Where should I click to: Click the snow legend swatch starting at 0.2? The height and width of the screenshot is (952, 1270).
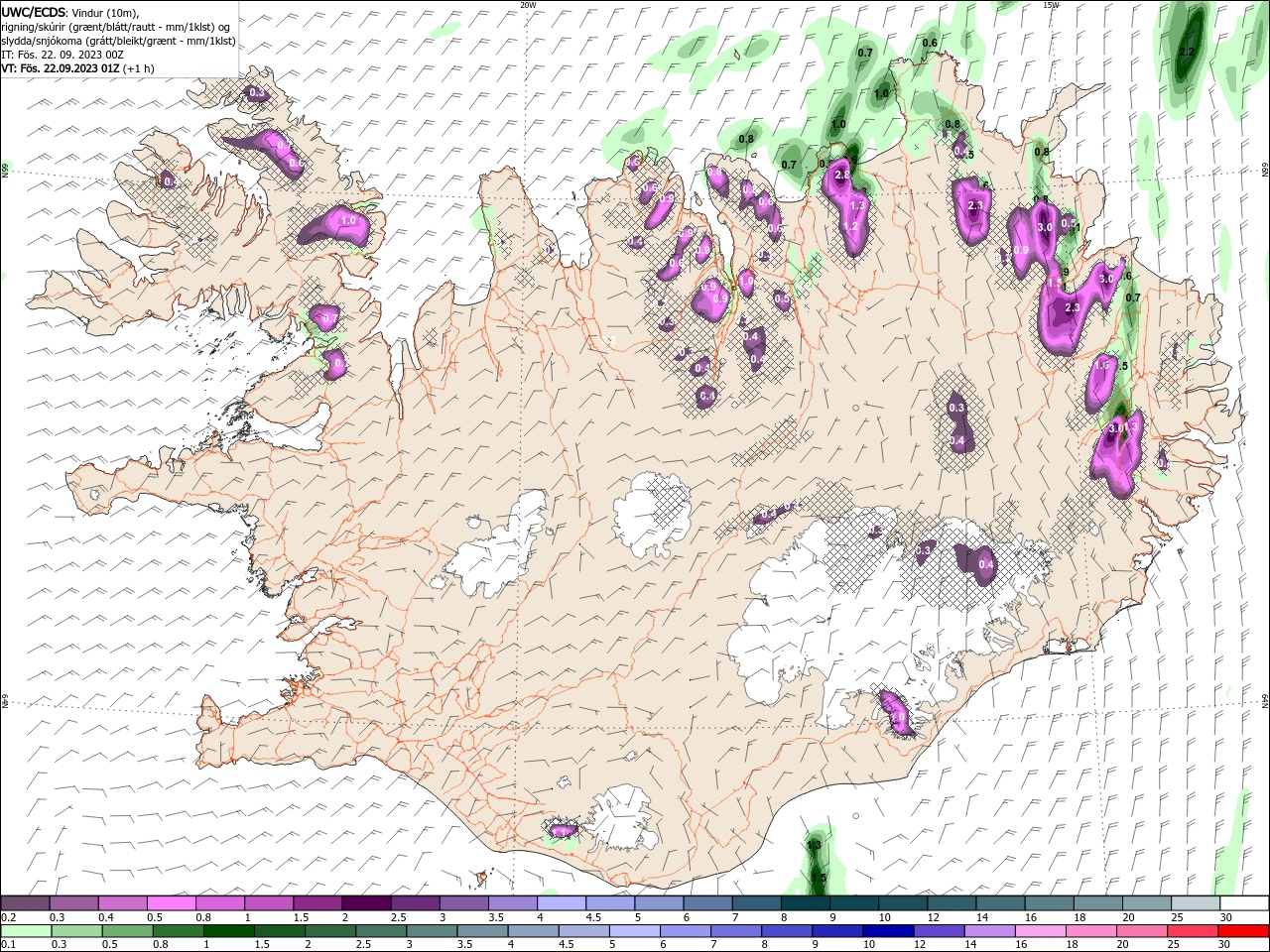[x=26, y=902]
